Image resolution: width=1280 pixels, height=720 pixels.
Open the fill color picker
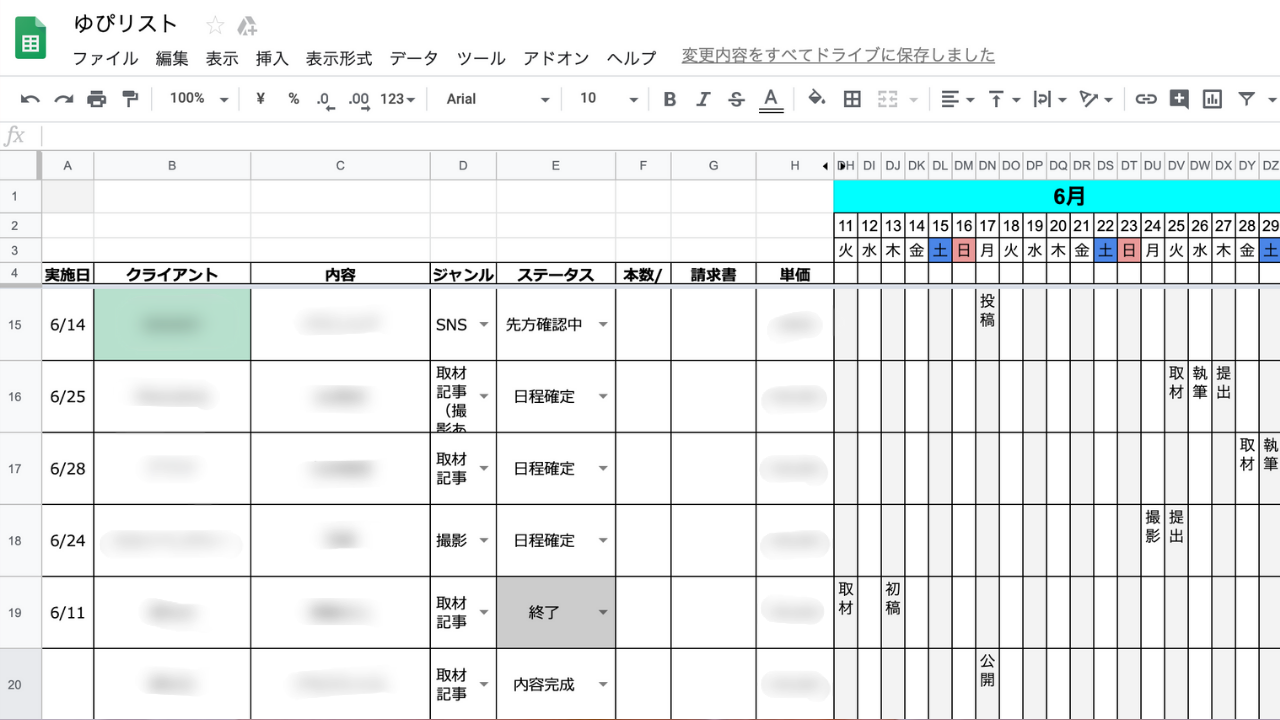click(x=816, y=99)
